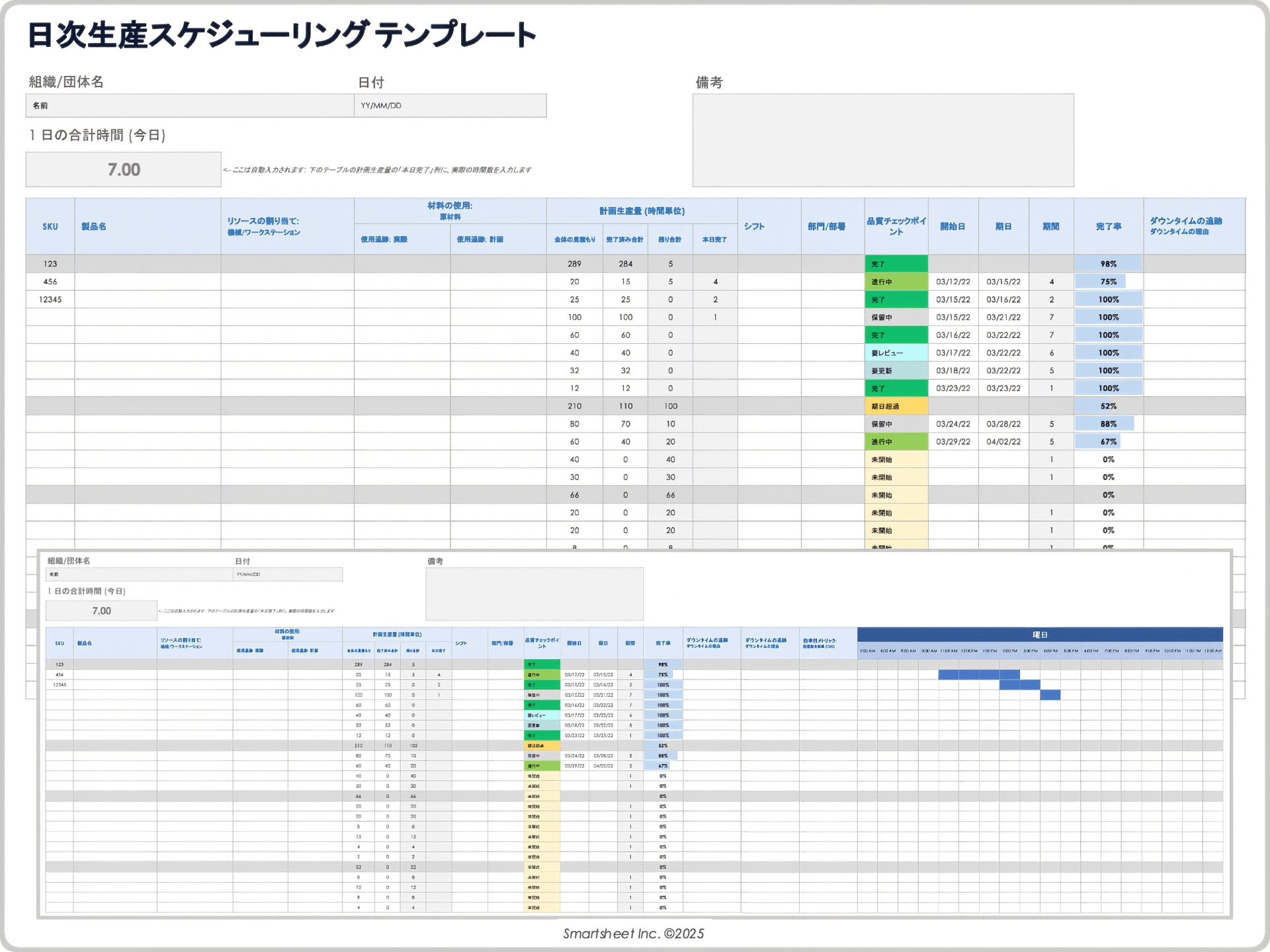Click the YY/MM/DD date input field

coord(450,106)
